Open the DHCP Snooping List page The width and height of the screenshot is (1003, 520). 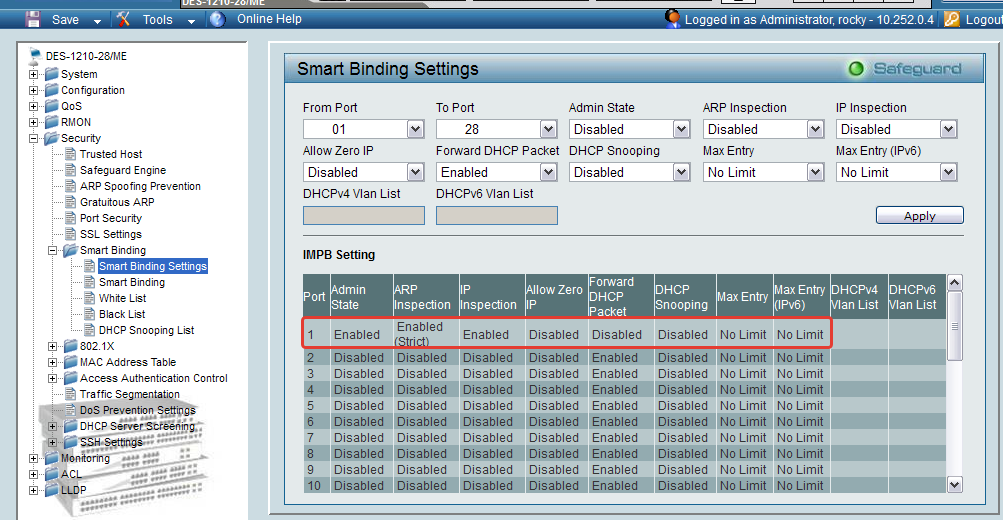coord(146,330)
